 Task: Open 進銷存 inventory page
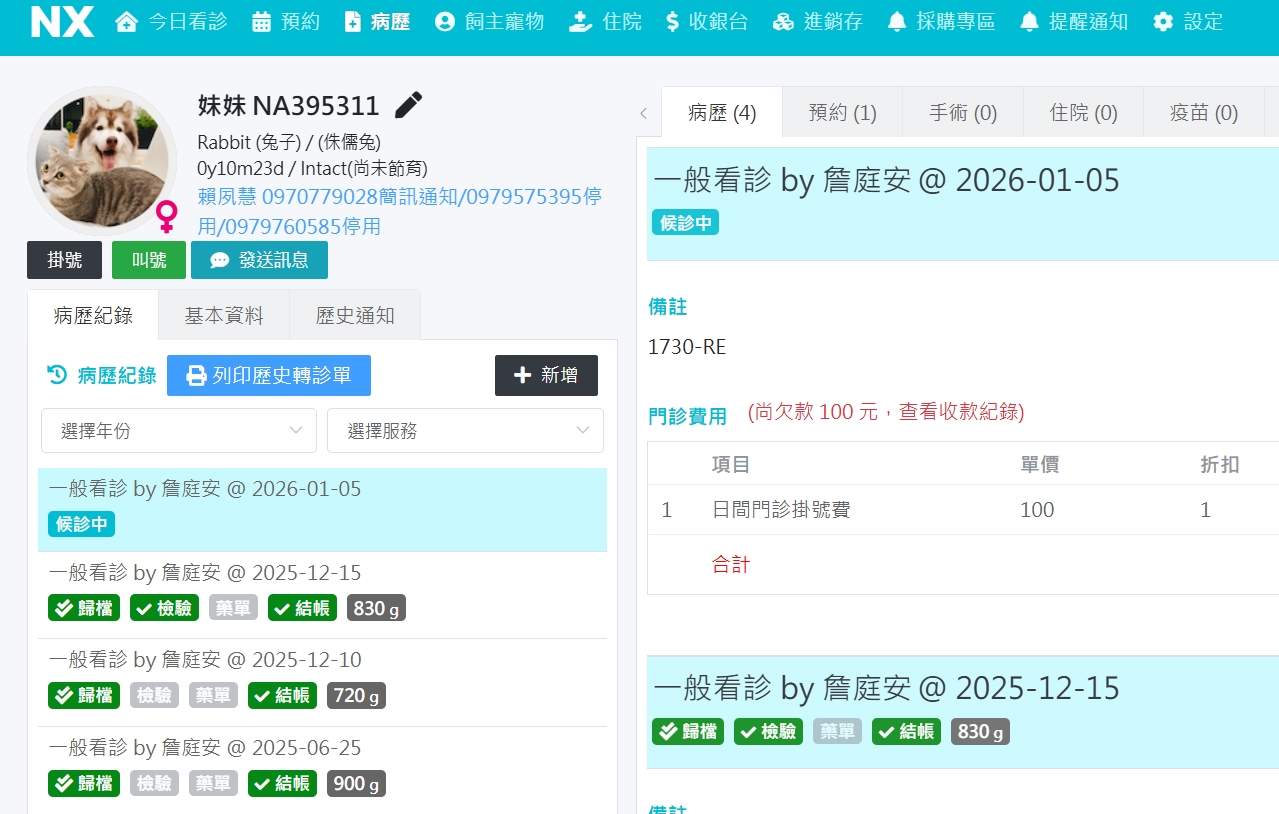pos(818,22)
